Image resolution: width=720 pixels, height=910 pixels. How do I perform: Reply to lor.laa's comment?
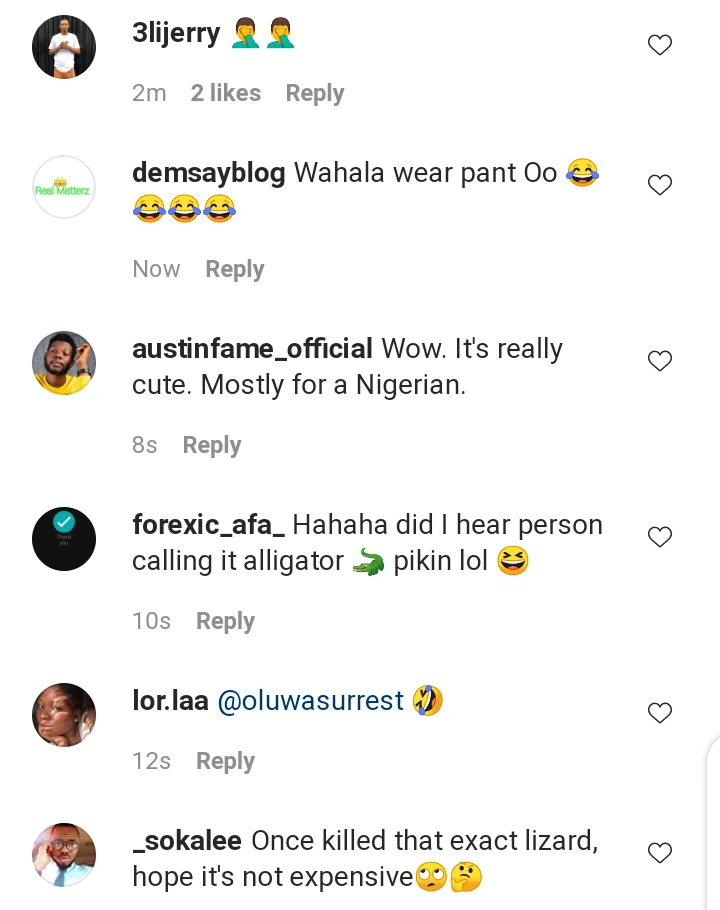tap(225, 761)
